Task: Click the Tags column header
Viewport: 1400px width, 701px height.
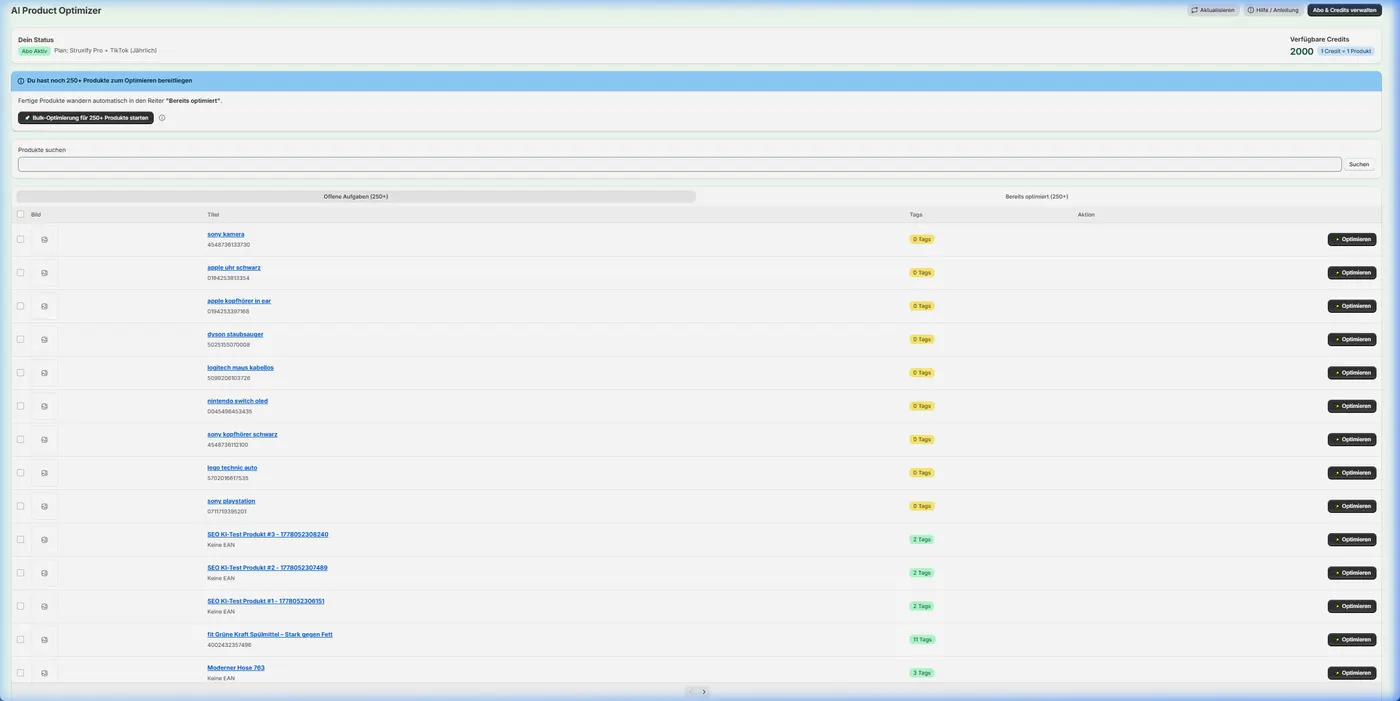Action: click(916, 214)
